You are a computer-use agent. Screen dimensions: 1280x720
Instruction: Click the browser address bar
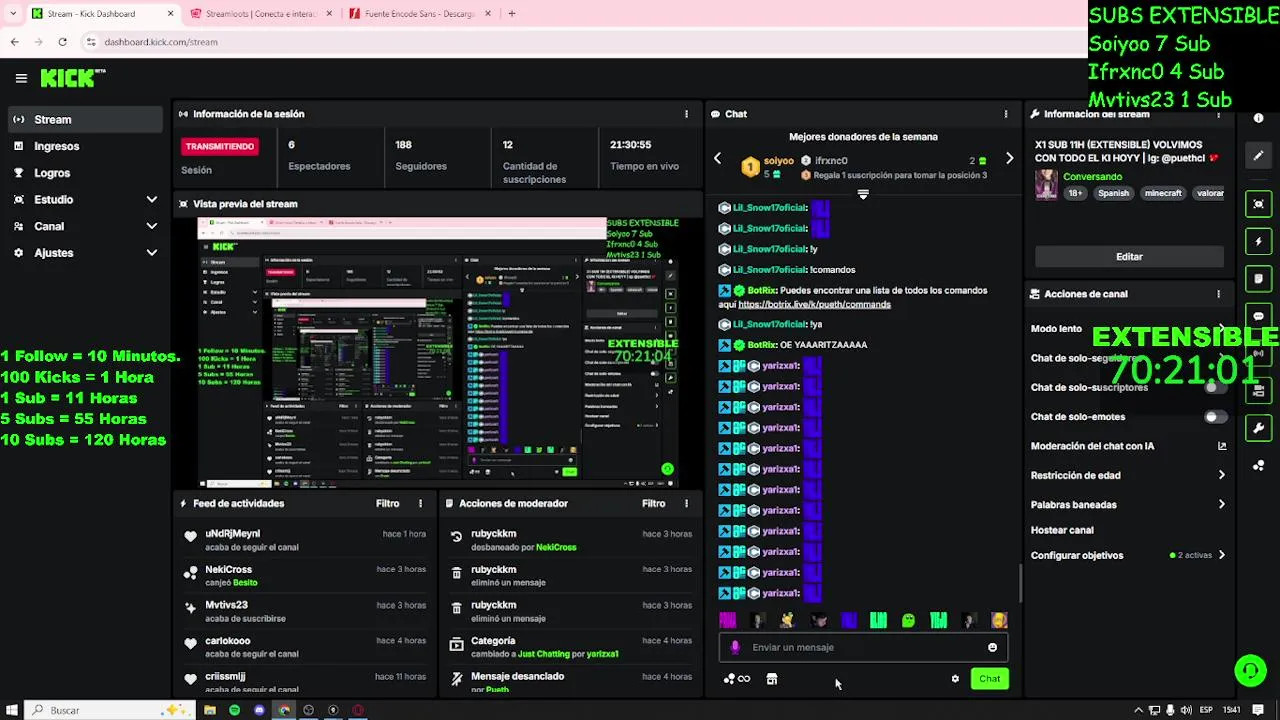point(580,42)
